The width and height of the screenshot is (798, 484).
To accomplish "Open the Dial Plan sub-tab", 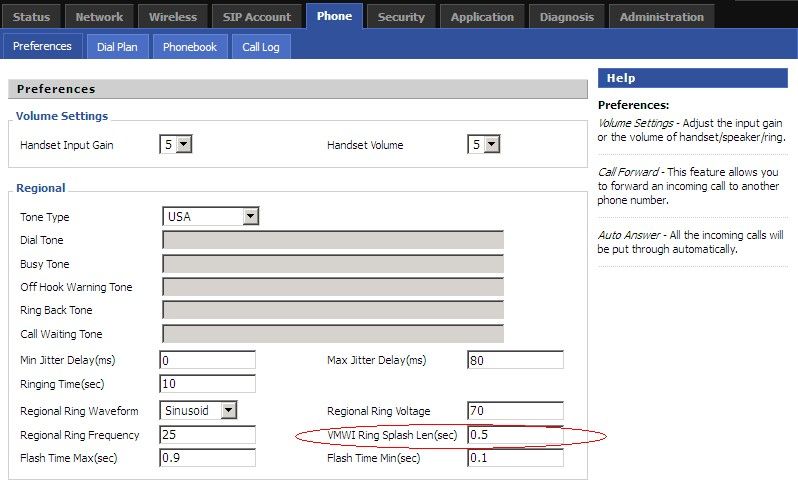I will point(117,47).
